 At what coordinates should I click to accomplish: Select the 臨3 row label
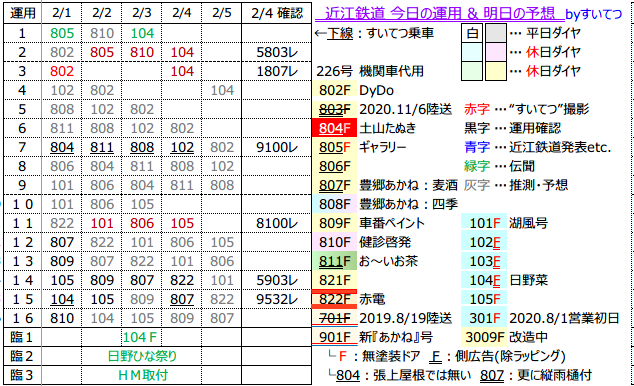(x=23, y=375)
